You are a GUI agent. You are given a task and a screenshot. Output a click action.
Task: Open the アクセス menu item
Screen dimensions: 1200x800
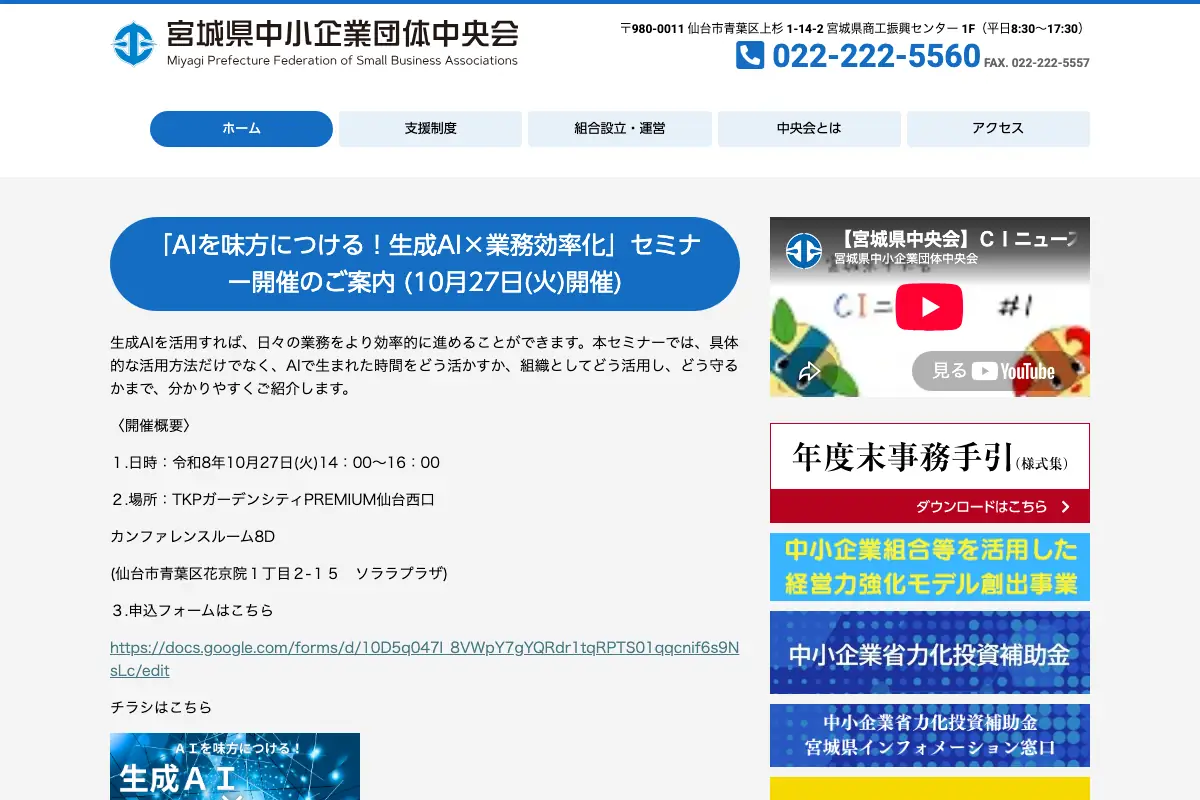click(x=998, y=129)
